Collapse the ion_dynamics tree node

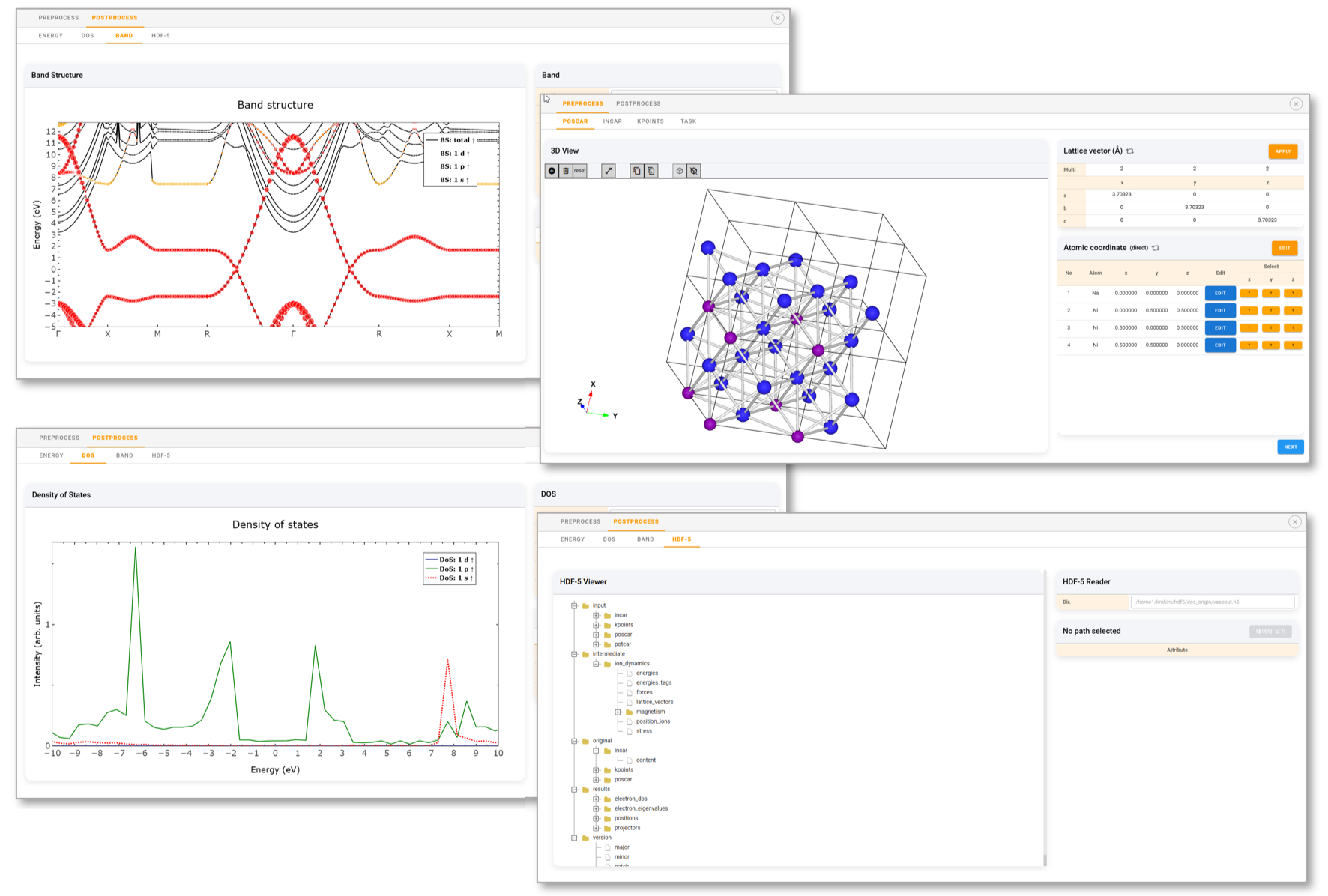[597, 664]
